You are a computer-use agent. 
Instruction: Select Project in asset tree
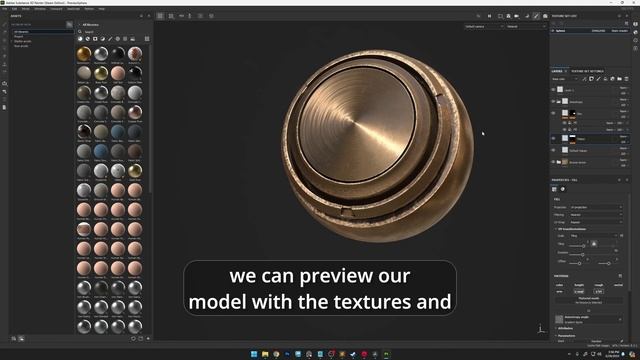click(x=19, y=36)
